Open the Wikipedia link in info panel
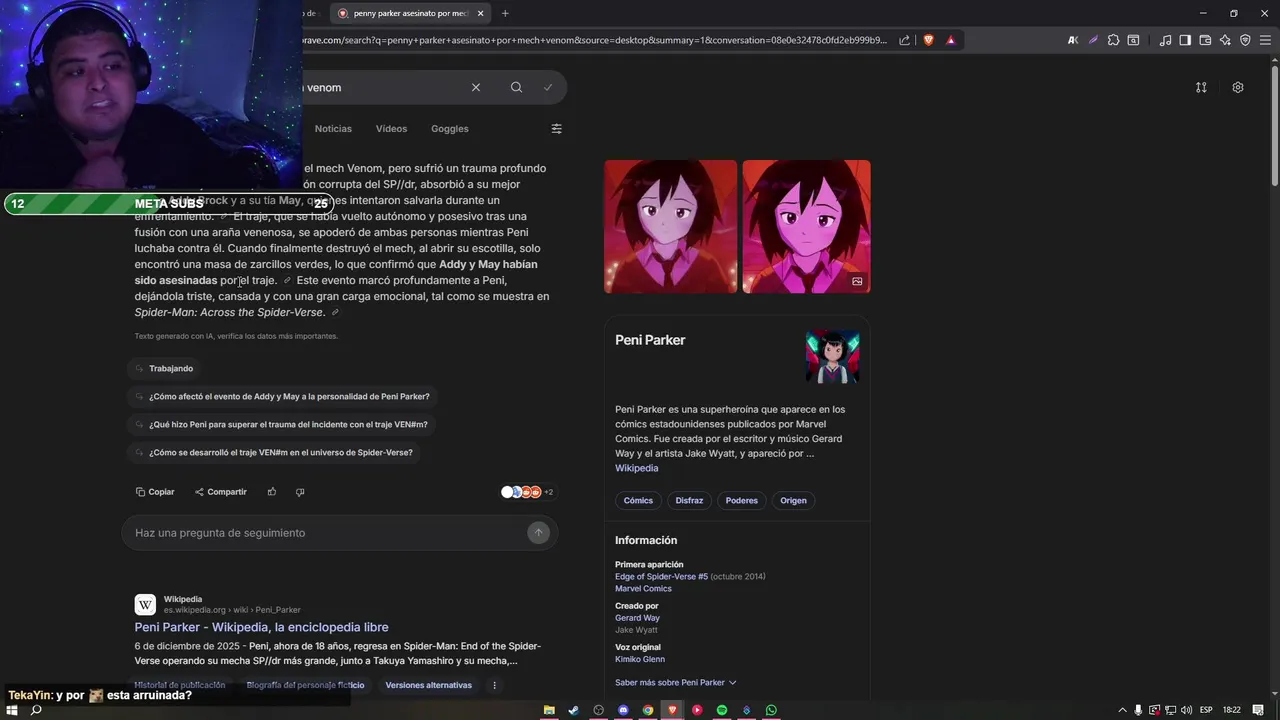This screenshot has height=720, width=1280. 636,468
